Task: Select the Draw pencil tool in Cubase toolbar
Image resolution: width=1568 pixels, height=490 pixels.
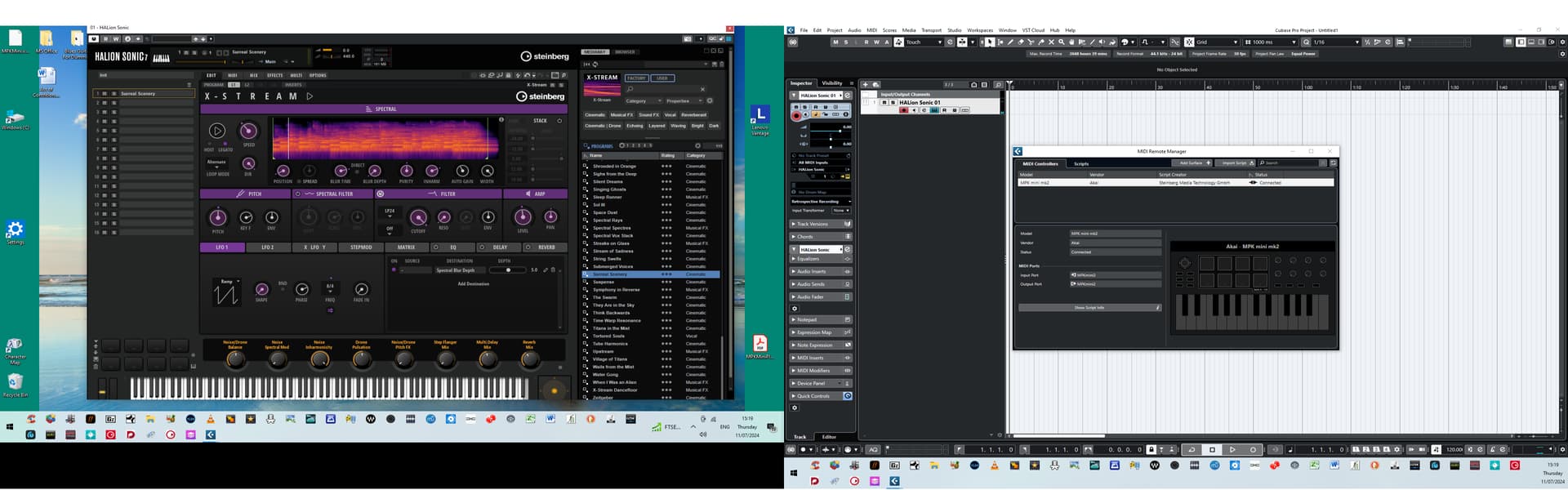Action: (x=1010, y=42)
